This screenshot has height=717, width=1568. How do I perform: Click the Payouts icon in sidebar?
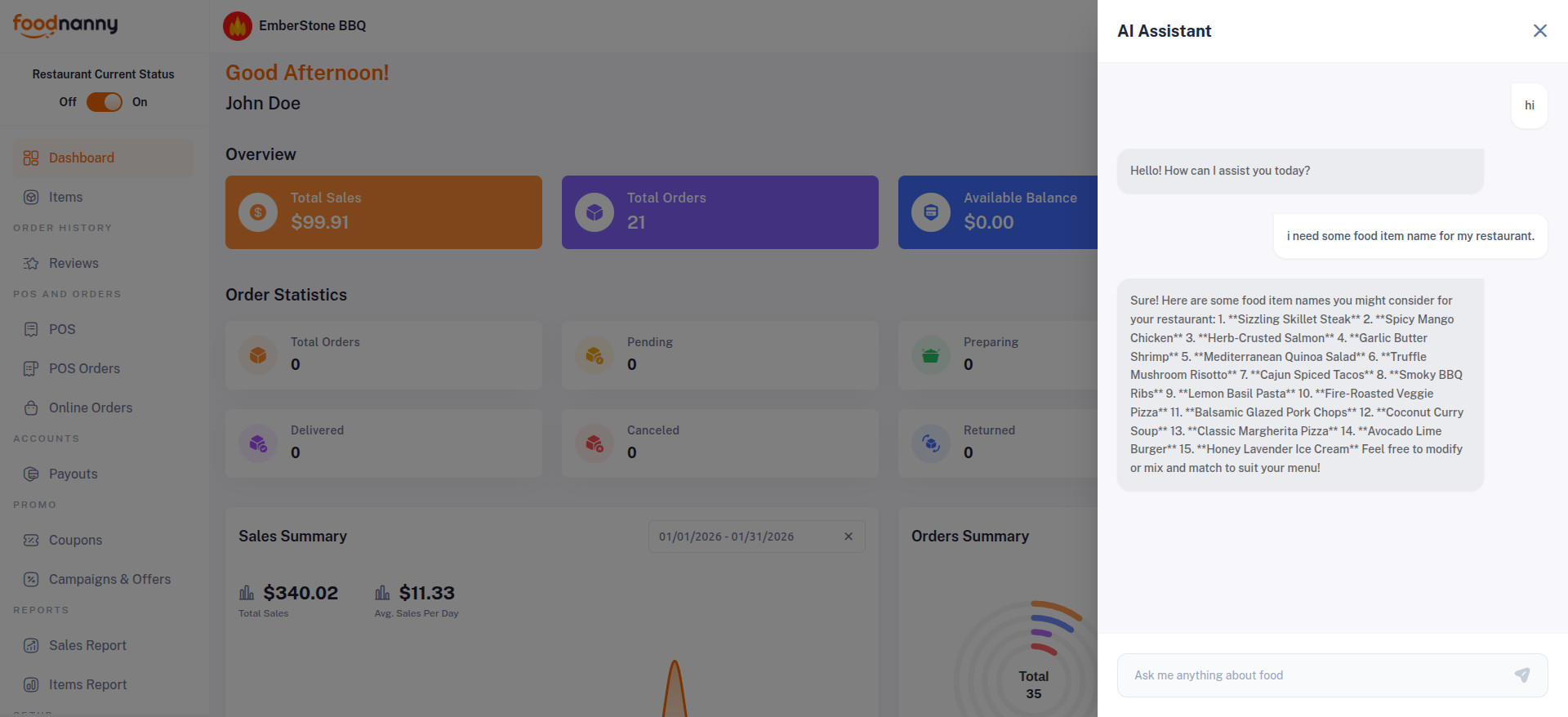tap(31, 474)
